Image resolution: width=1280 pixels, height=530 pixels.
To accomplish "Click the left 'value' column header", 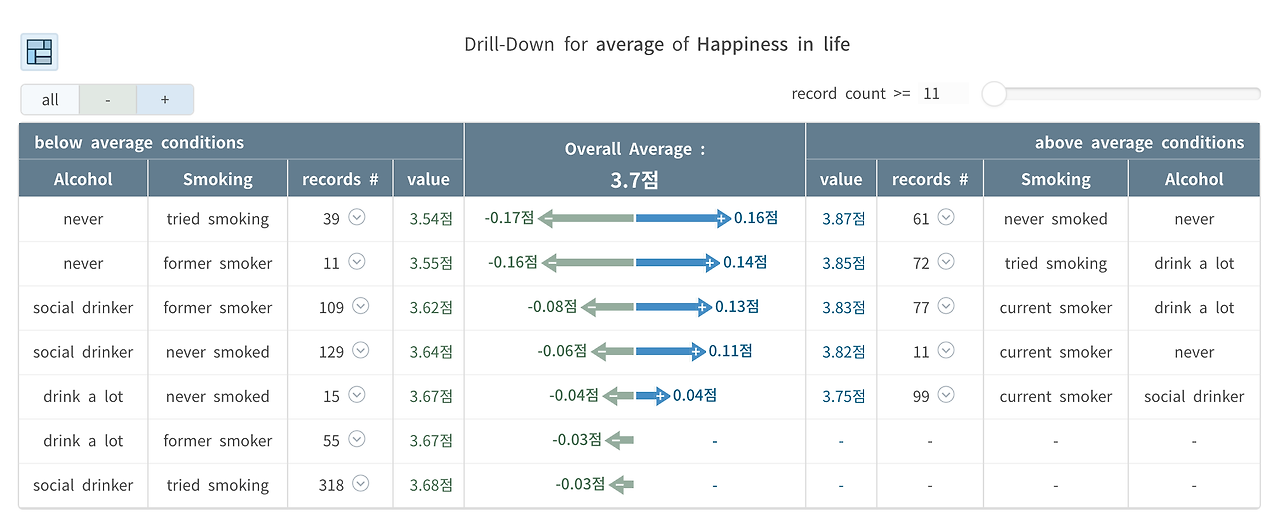I will [429, 179].
